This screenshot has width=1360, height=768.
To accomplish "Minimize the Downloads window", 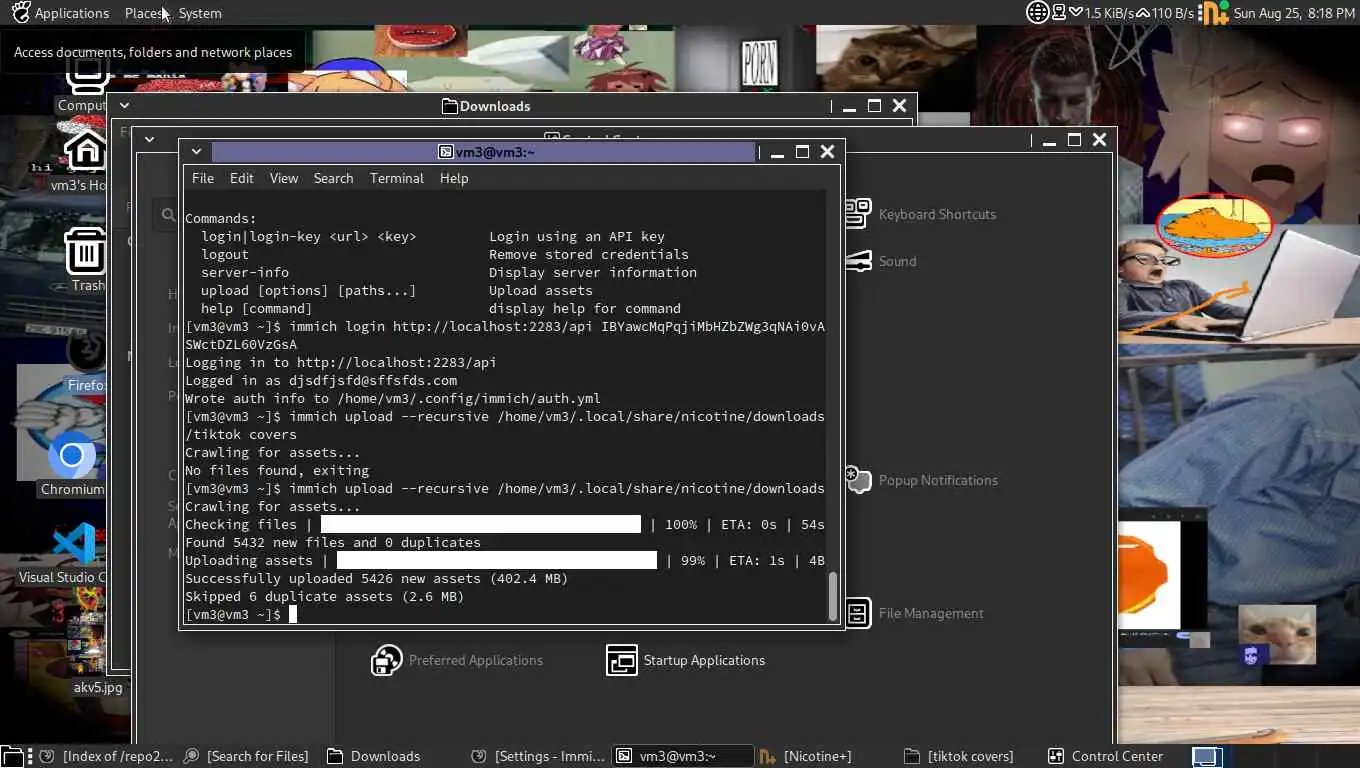I will pos(849,106).
